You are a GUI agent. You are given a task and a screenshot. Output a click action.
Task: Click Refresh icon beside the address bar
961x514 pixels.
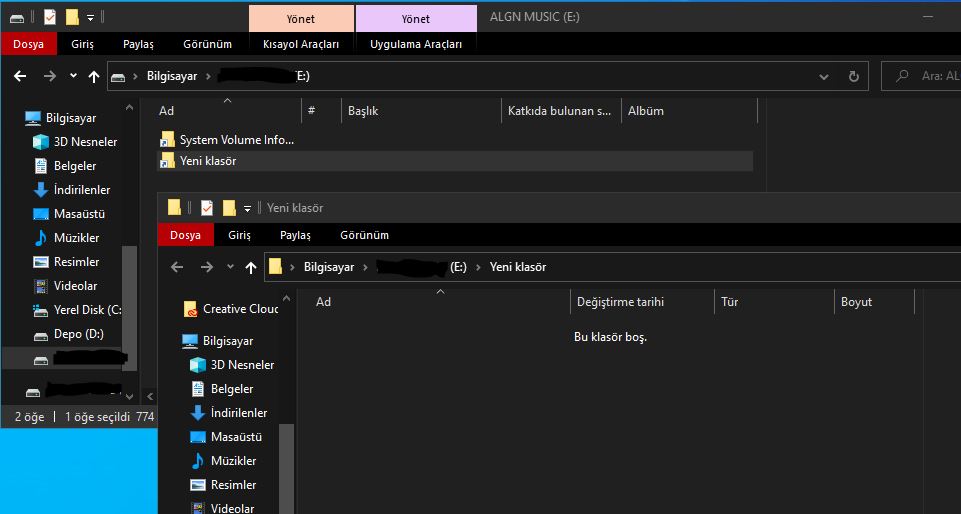[853, 76]
